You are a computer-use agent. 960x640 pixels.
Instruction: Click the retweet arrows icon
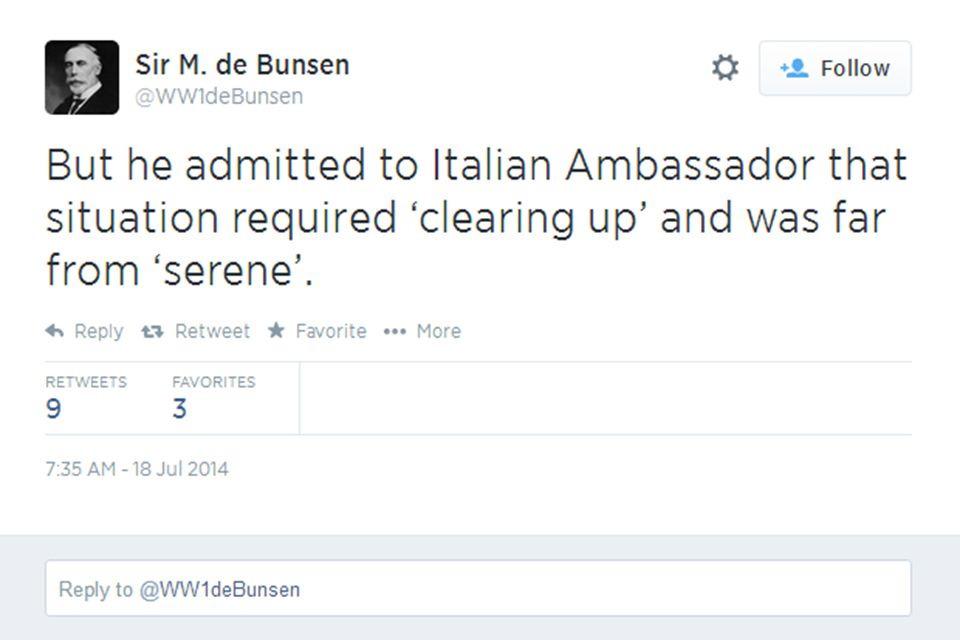point(153,331)
